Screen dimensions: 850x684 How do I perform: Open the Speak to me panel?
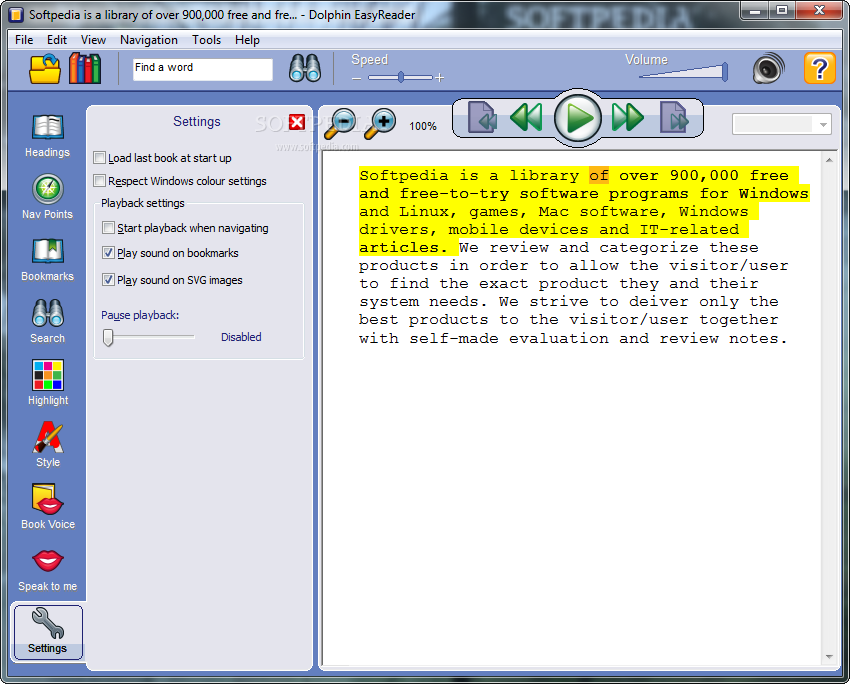pyautogui.click(x=48, y=570)
